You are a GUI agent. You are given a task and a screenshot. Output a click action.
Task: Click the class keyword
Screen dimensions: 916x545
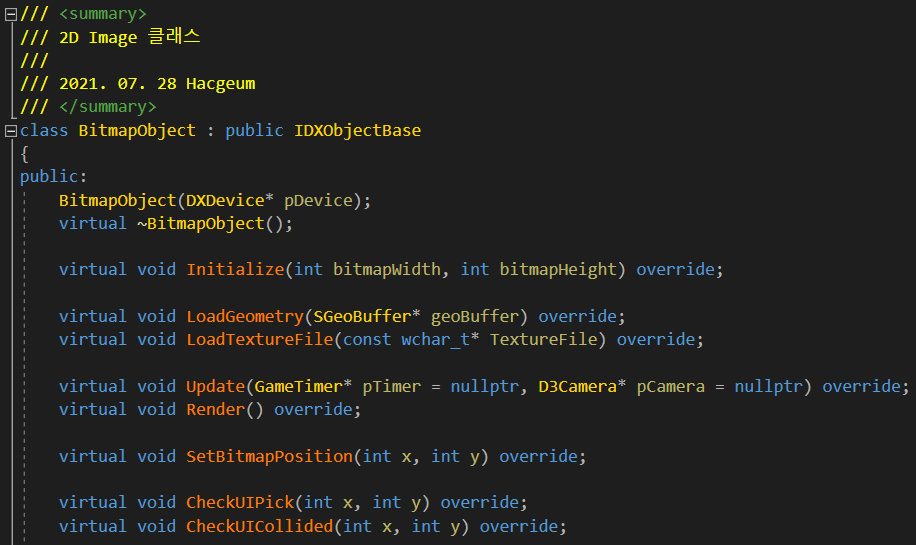click(44, 130)
